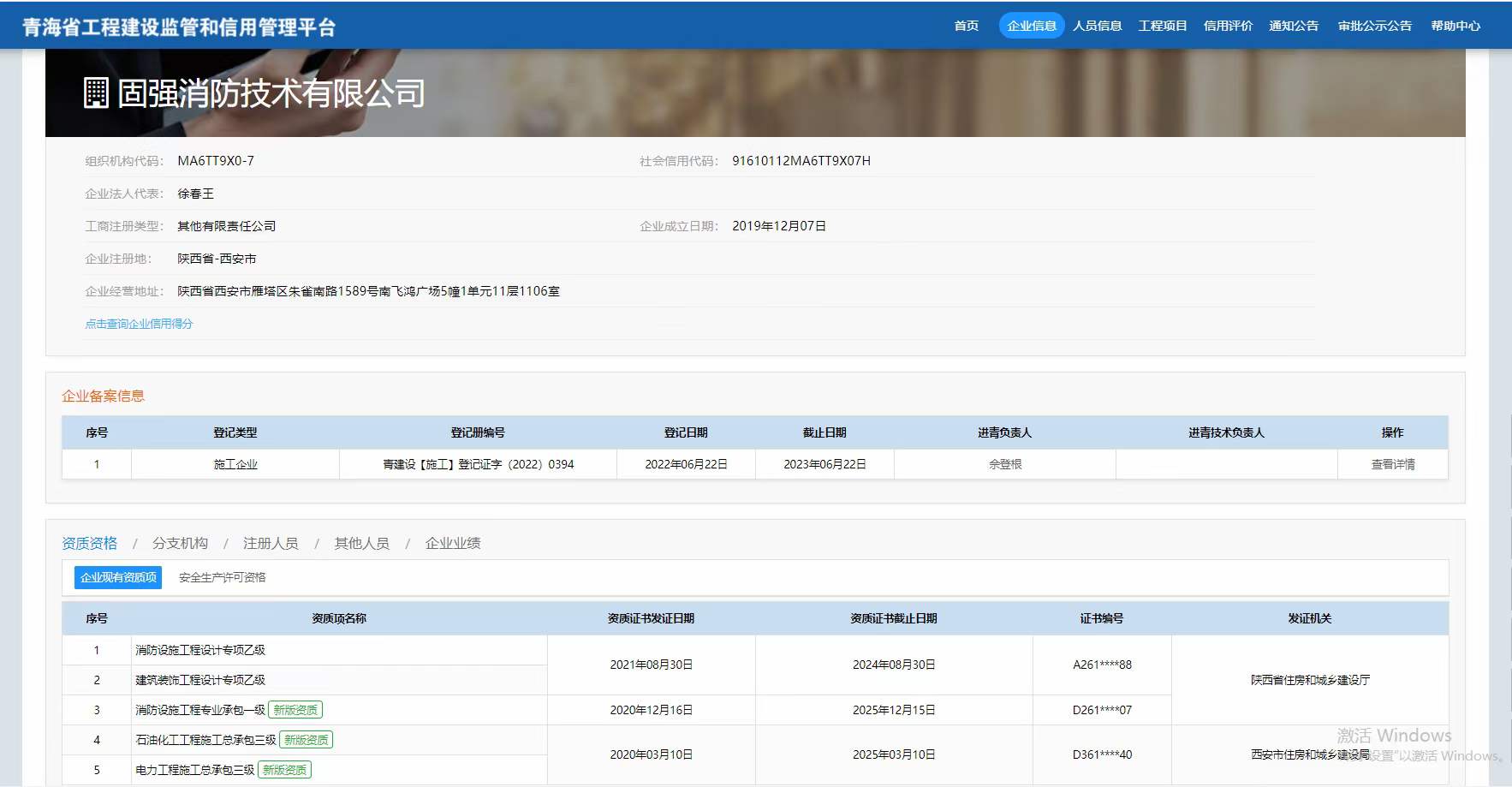This screenshot has width=1512, height=787.
Task: Switch to the 资质资格 tab
Action: (89, 543)
